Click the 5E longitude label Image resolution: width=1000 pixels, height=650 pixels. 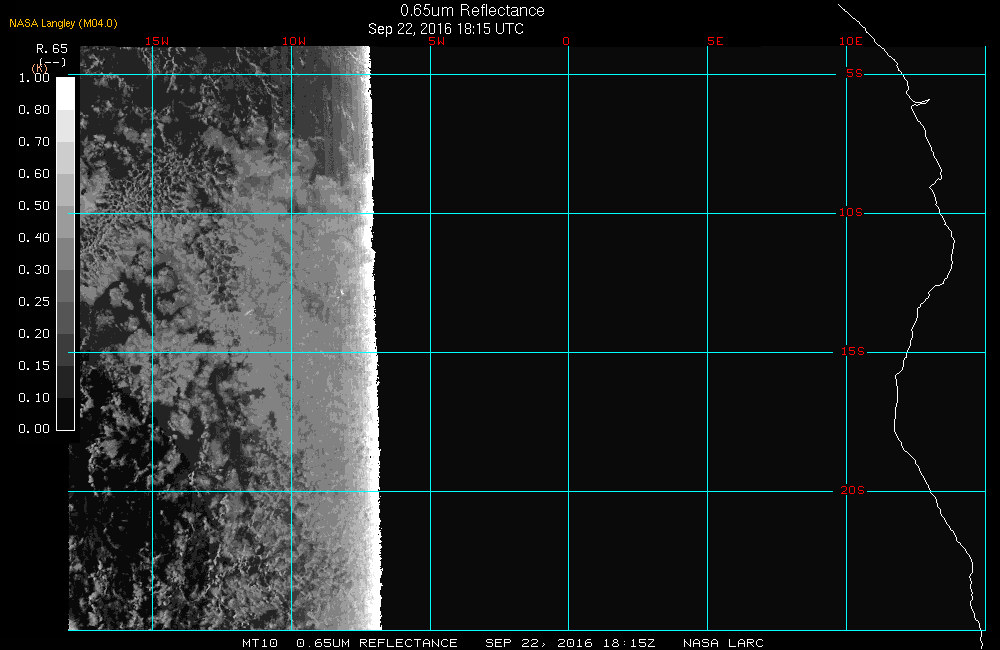pyautogui.click(x=715, y=41)
